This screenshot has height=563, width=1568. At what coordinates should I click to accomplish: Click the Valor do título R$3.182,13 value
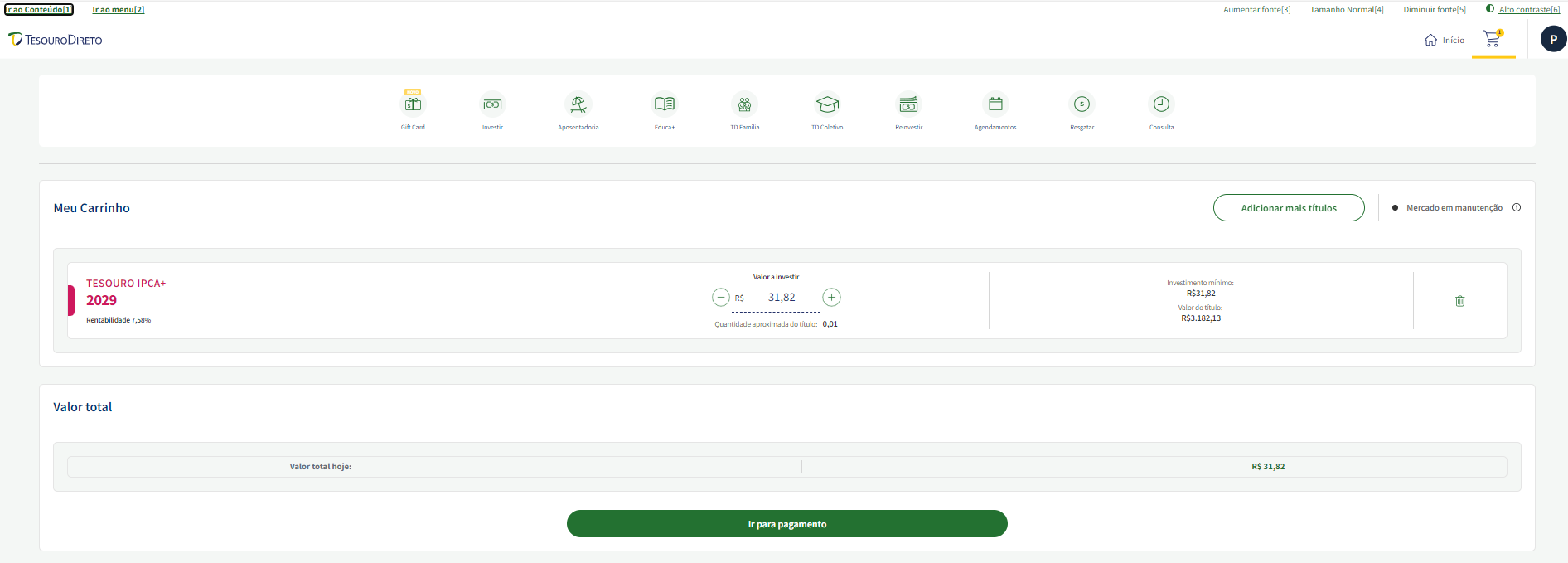click(1201, 318)
